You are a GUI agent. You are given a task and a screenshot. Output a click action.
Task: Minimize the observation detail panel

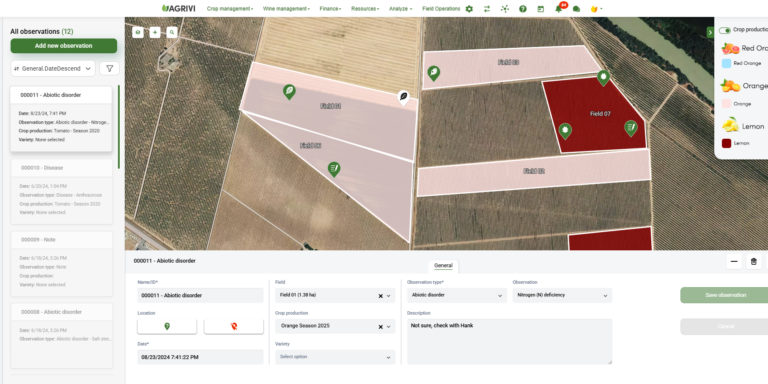coord(734,262)
